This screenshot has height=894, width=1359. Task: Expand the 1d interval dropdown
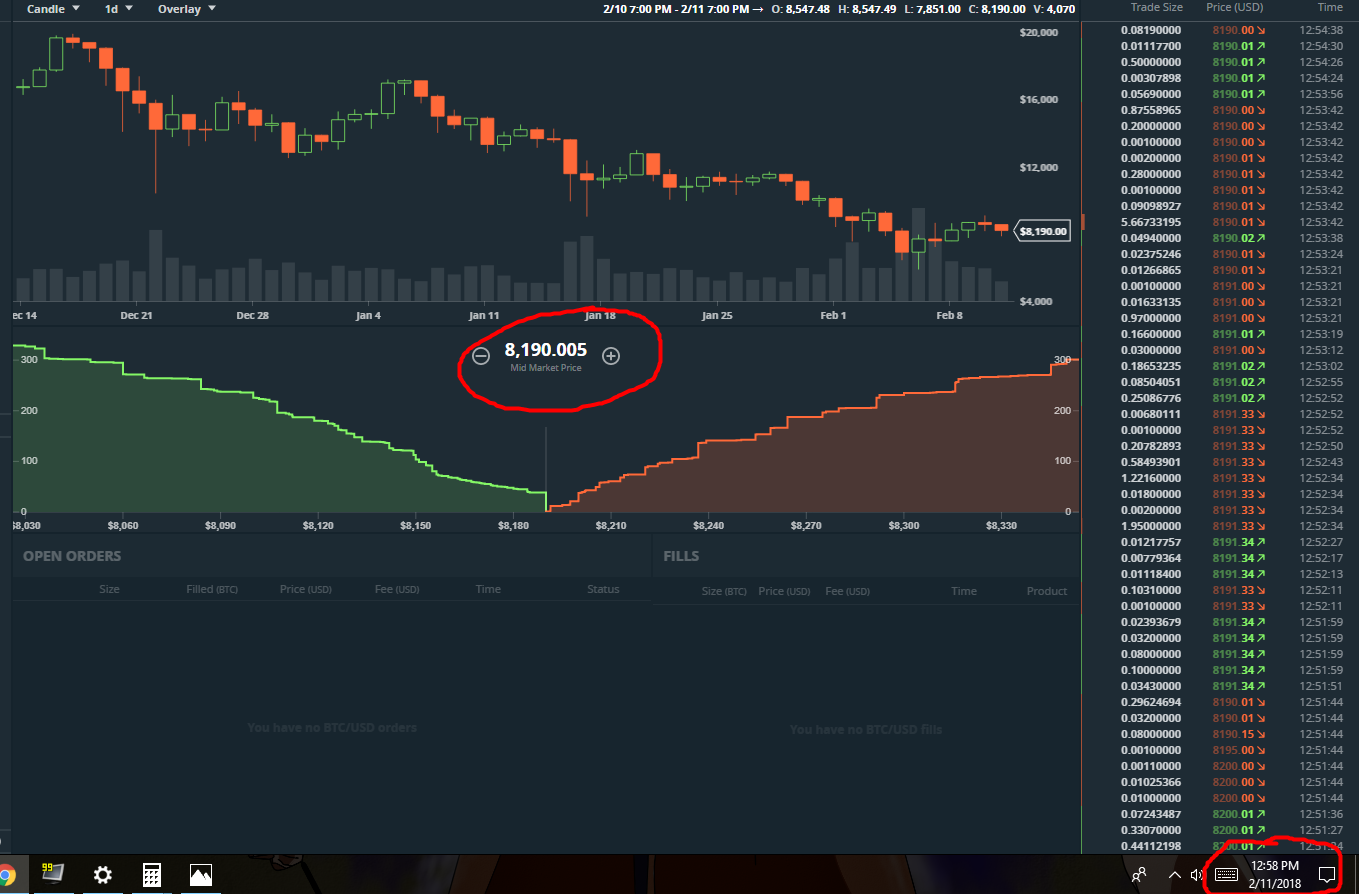(x=119, y=9)
